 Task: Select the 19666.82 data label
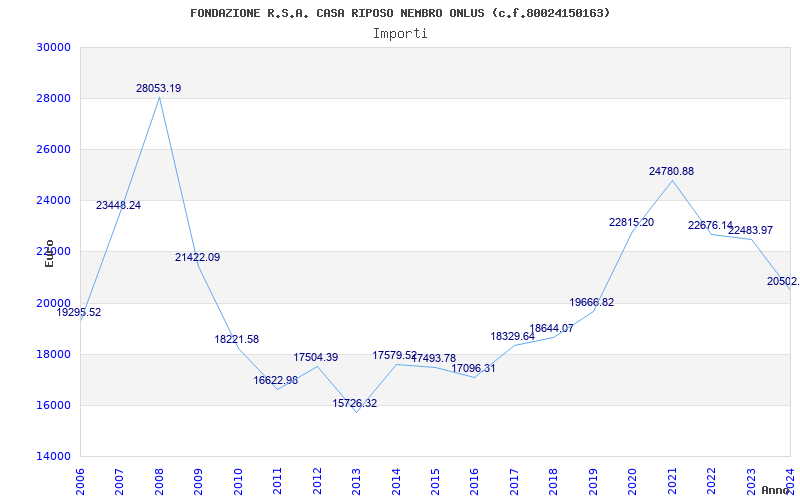591,303
